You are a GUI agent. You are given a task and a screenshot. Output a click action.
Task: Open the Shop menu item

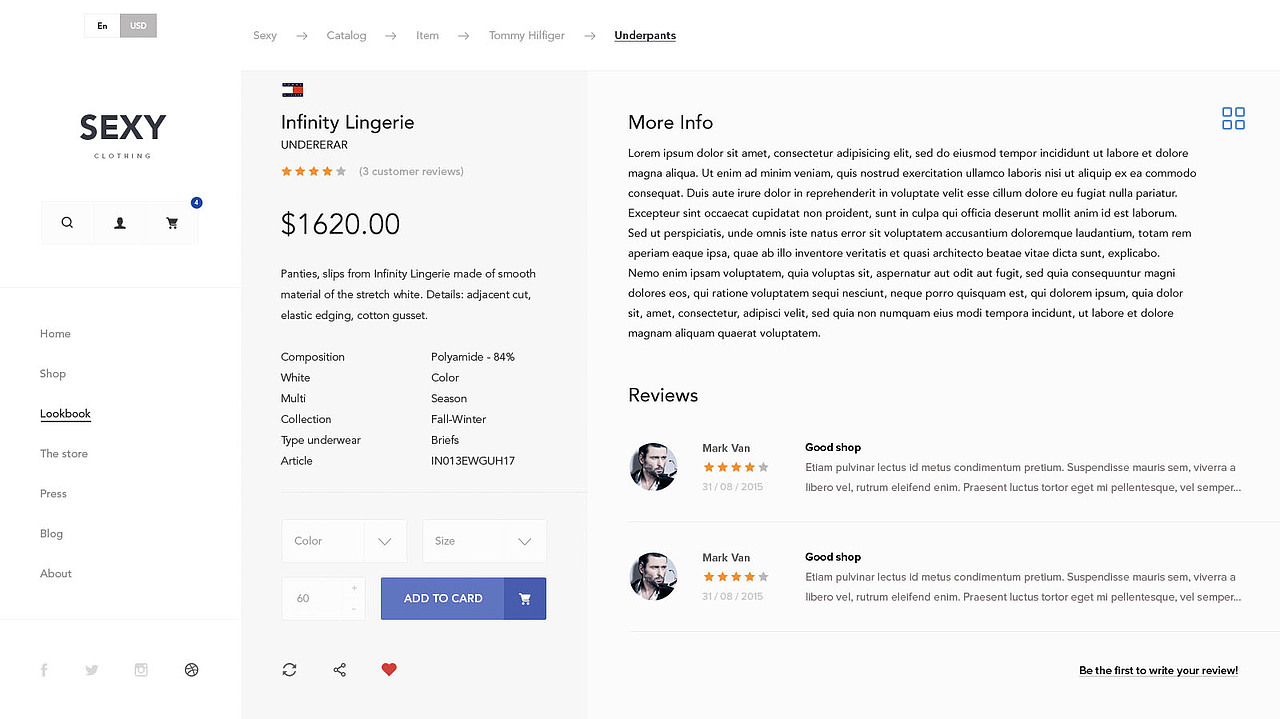(x=53, y=374)
